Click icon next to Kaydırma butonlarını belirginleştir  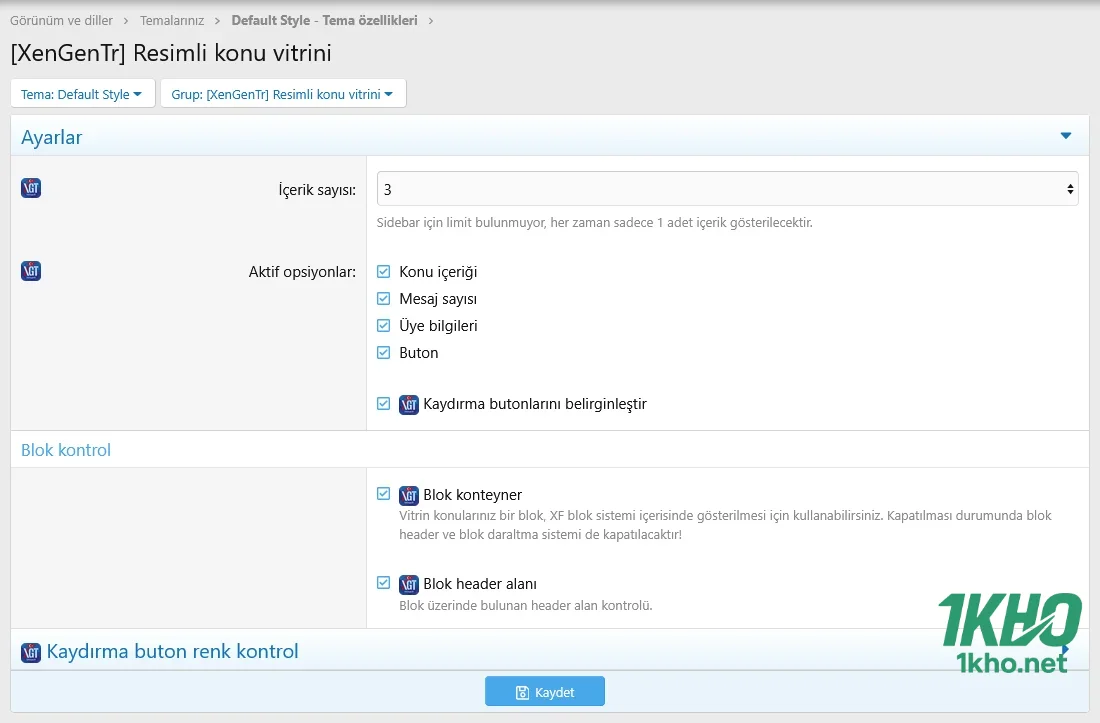[x=409, y=405]
